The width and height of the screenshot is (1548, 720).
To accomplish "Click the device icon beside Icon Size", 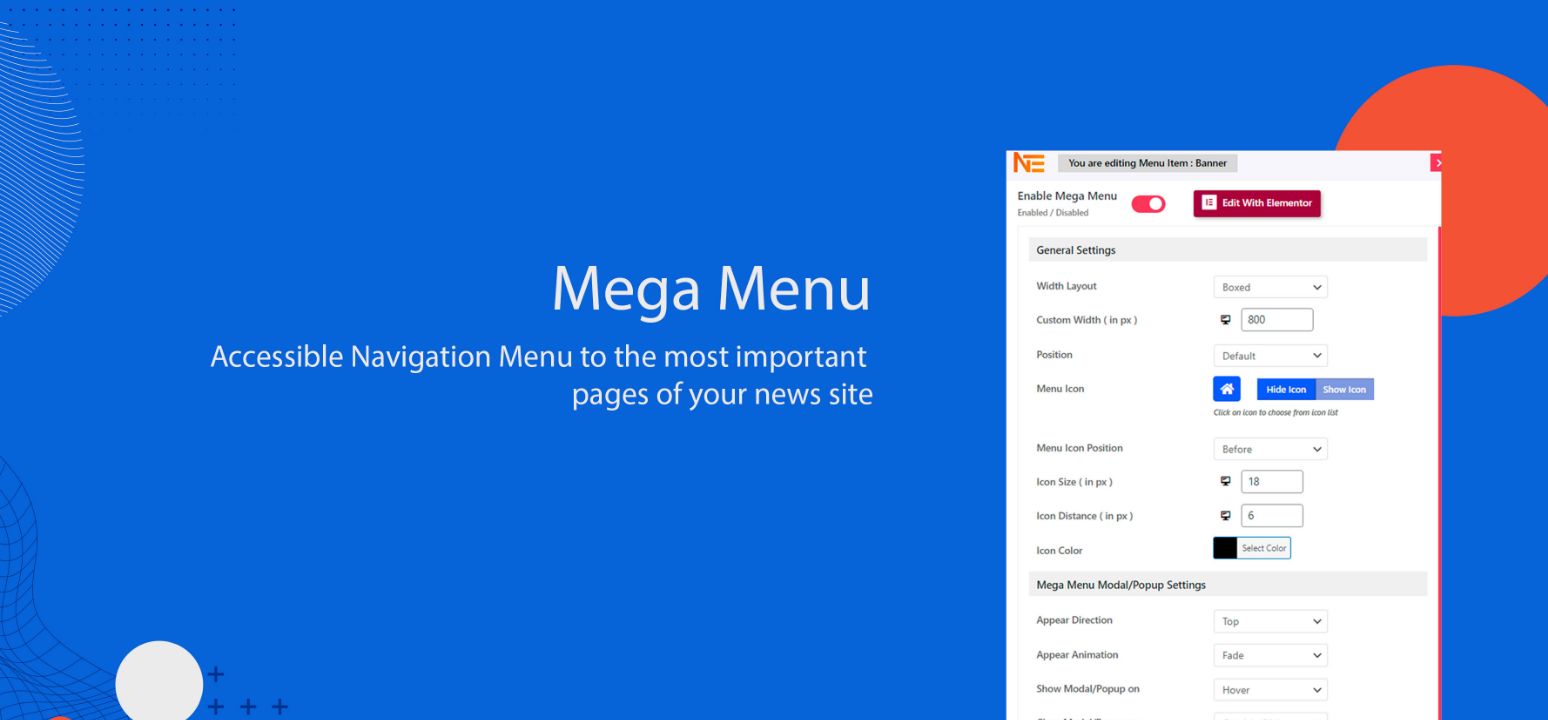I will click(x=1226, y=482).
